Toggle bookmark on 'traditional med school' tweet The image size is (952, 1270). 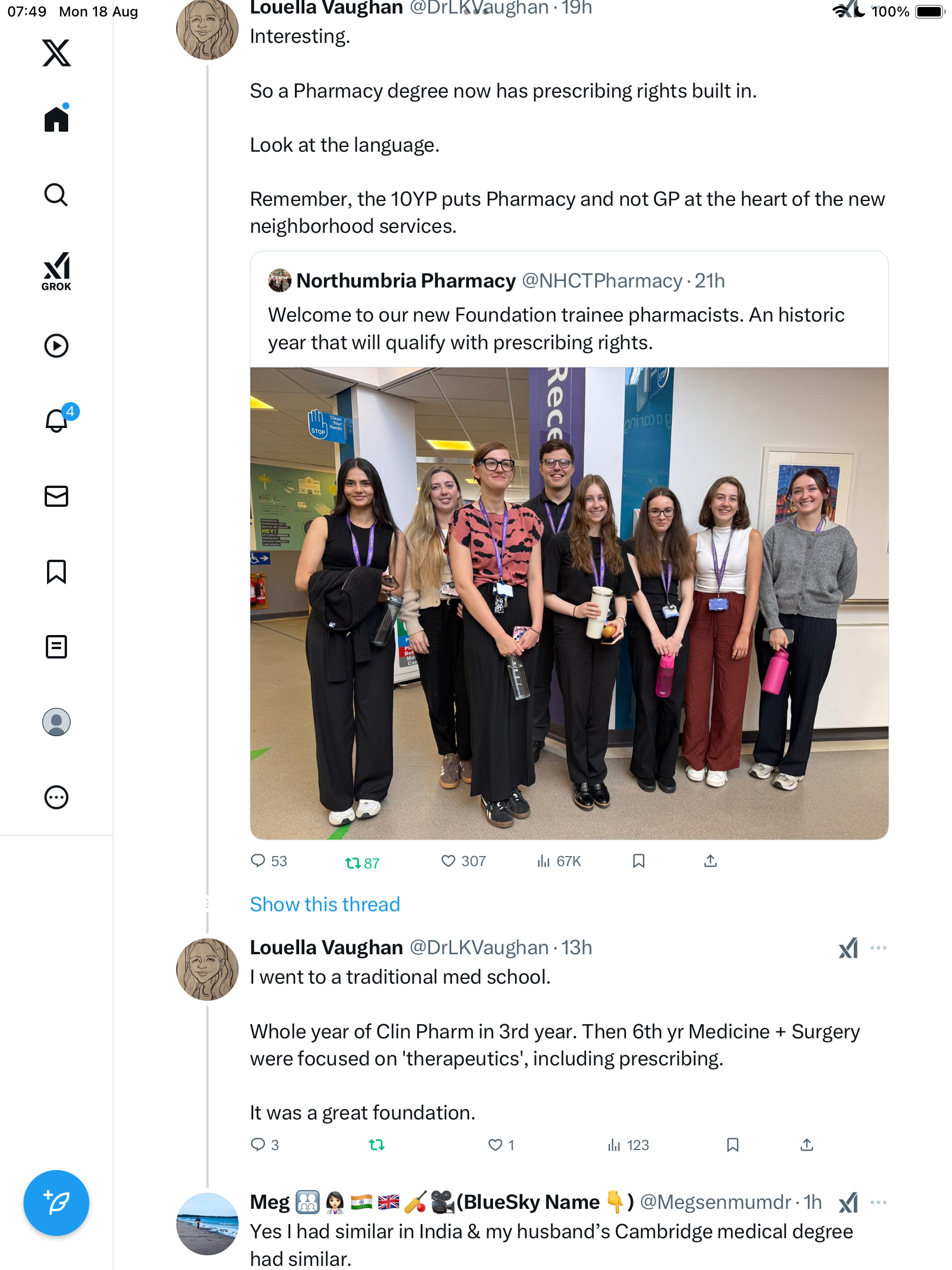[x=732, y=1145]
